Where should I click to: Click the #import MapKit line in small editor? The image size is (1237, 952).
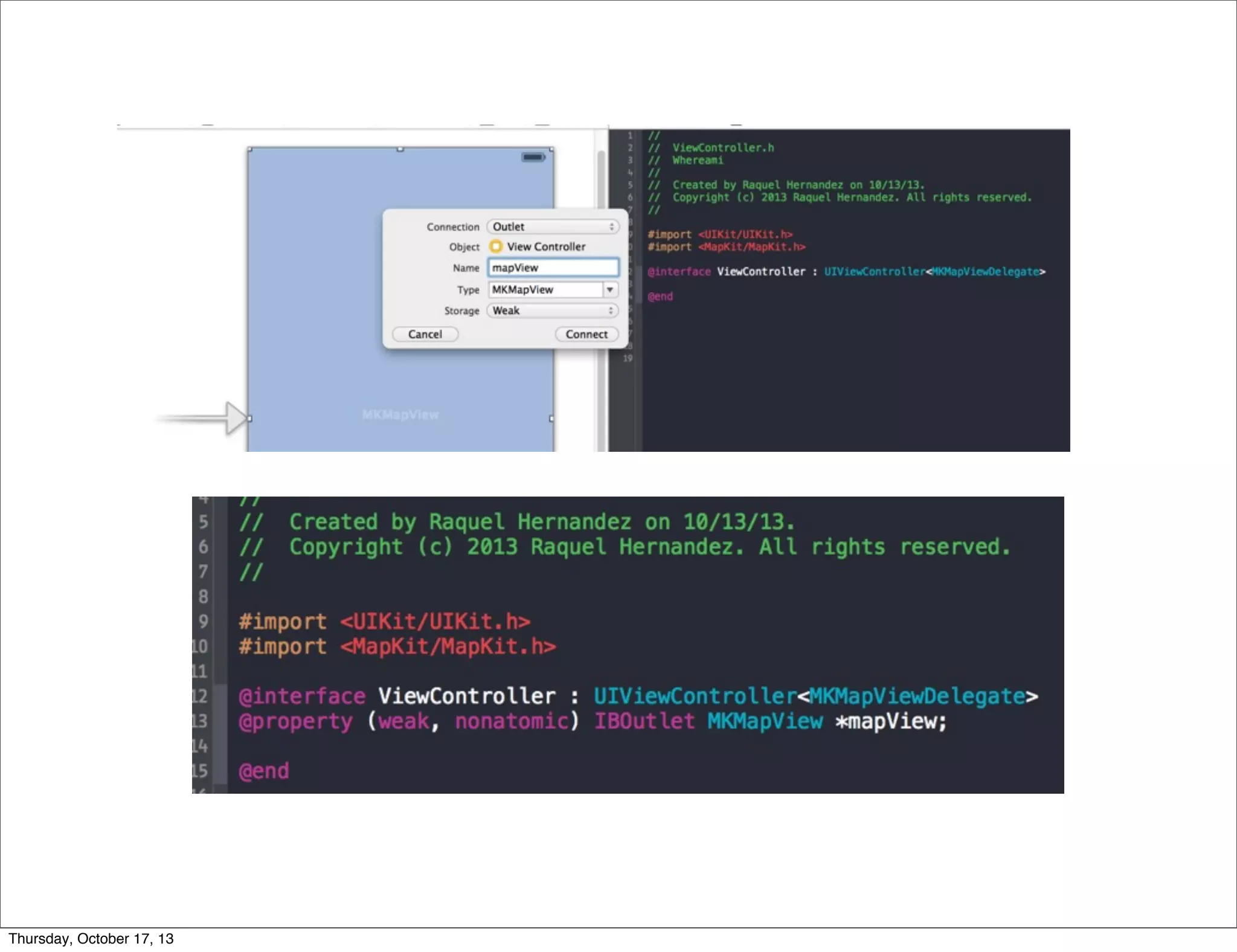726,247
